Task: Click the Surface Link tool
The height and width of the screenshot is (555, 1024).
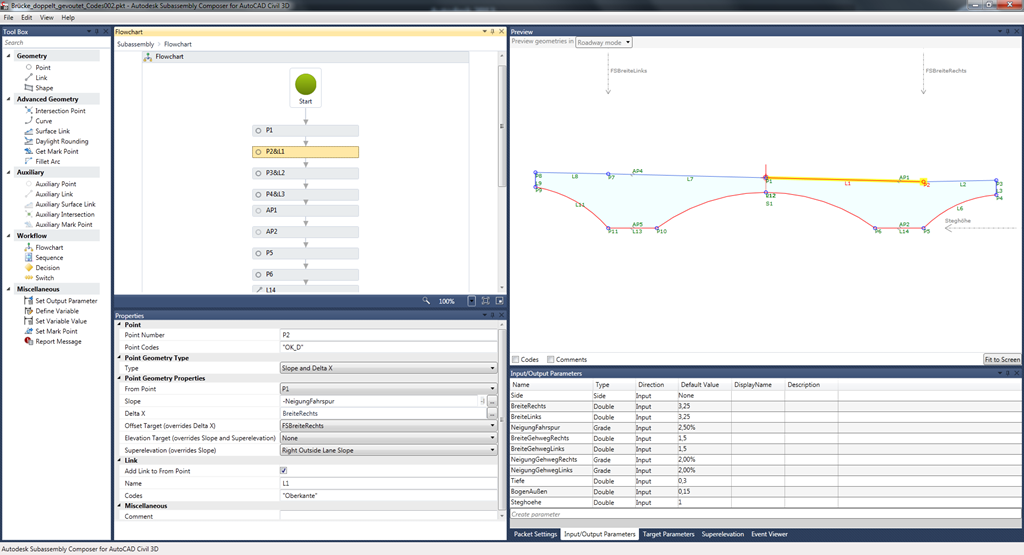Action: coord(52,131)
